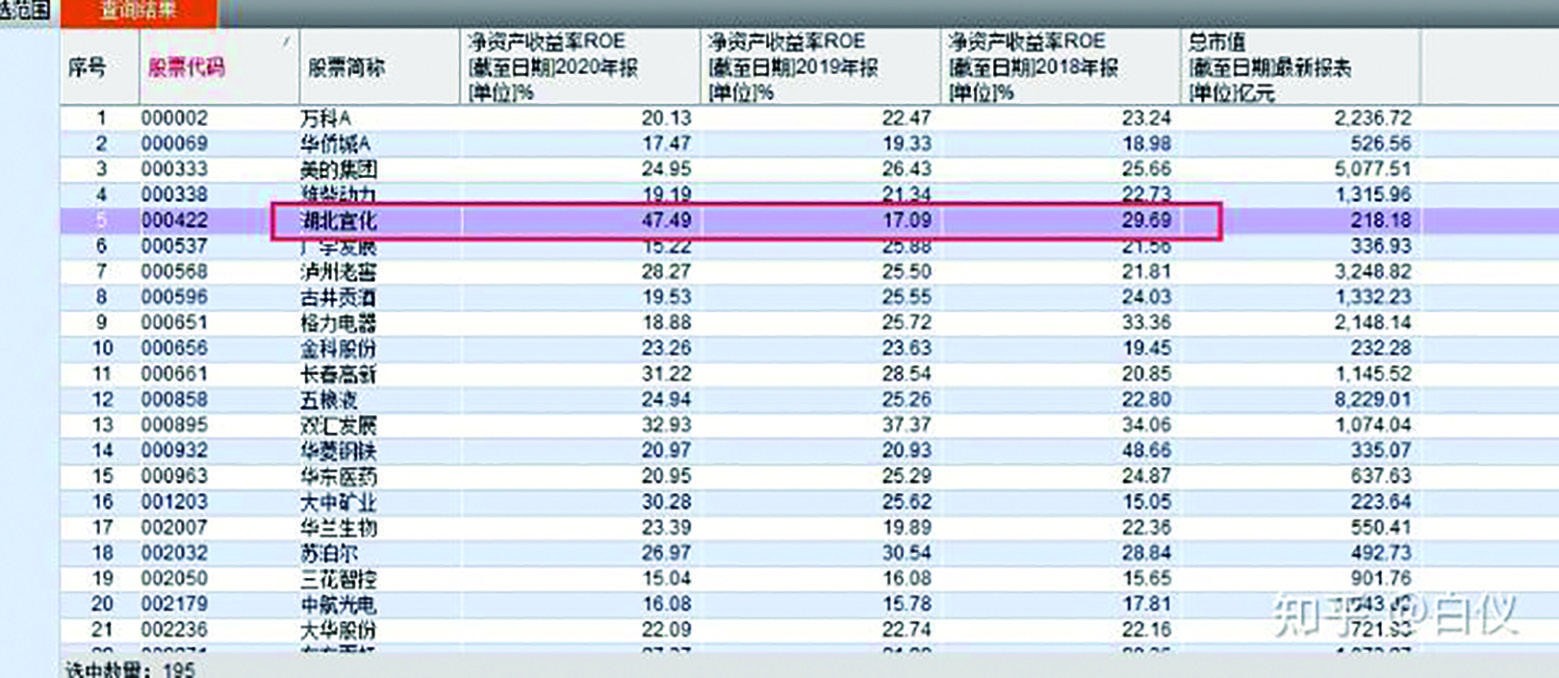1559x678 pixels.
Task: Click 湖北宜化's ROE value 47.49
Action: (662, 219)
